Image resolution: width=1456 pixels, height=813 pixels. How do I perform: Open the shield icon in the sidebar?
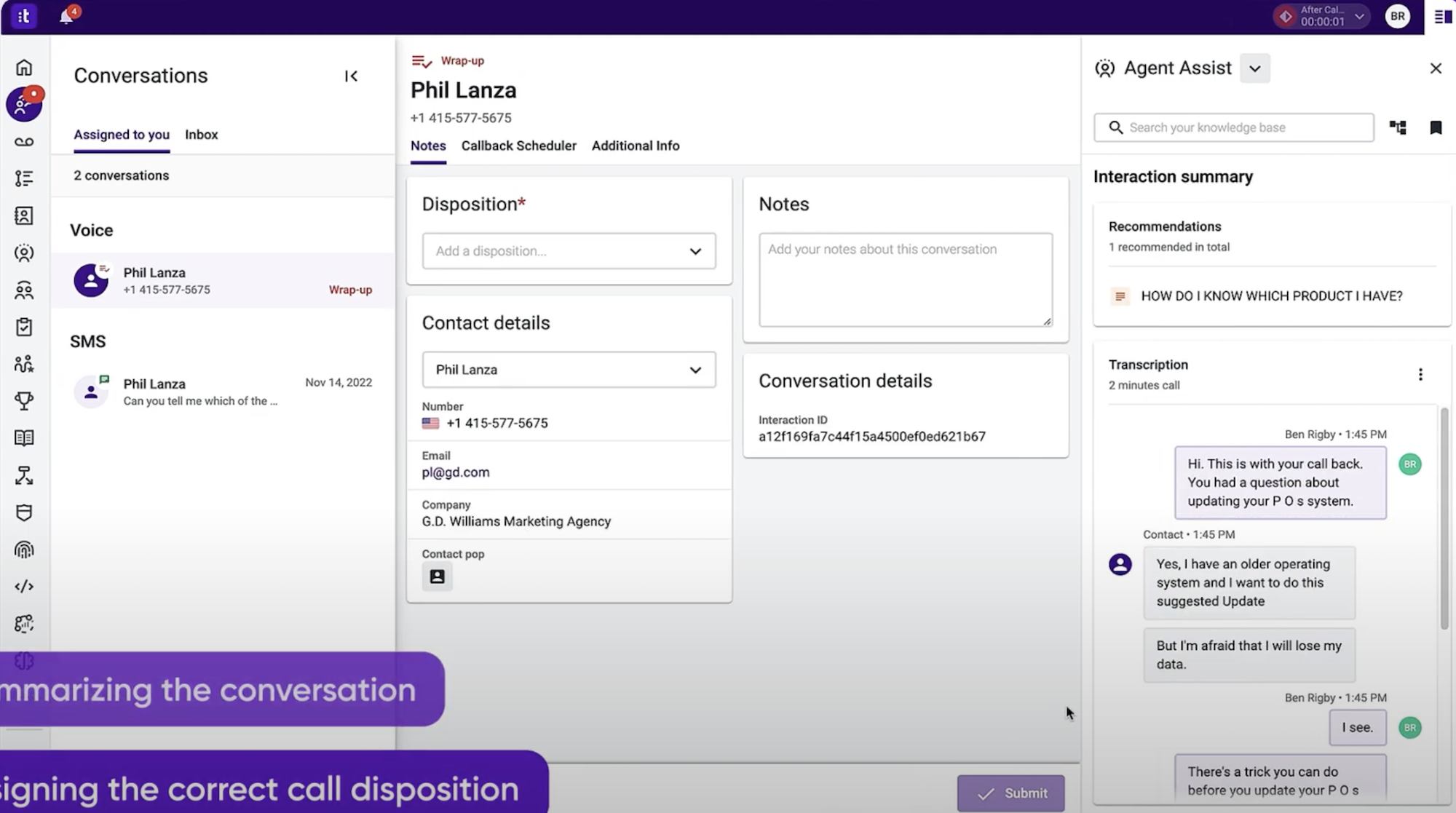coord(24,513)
